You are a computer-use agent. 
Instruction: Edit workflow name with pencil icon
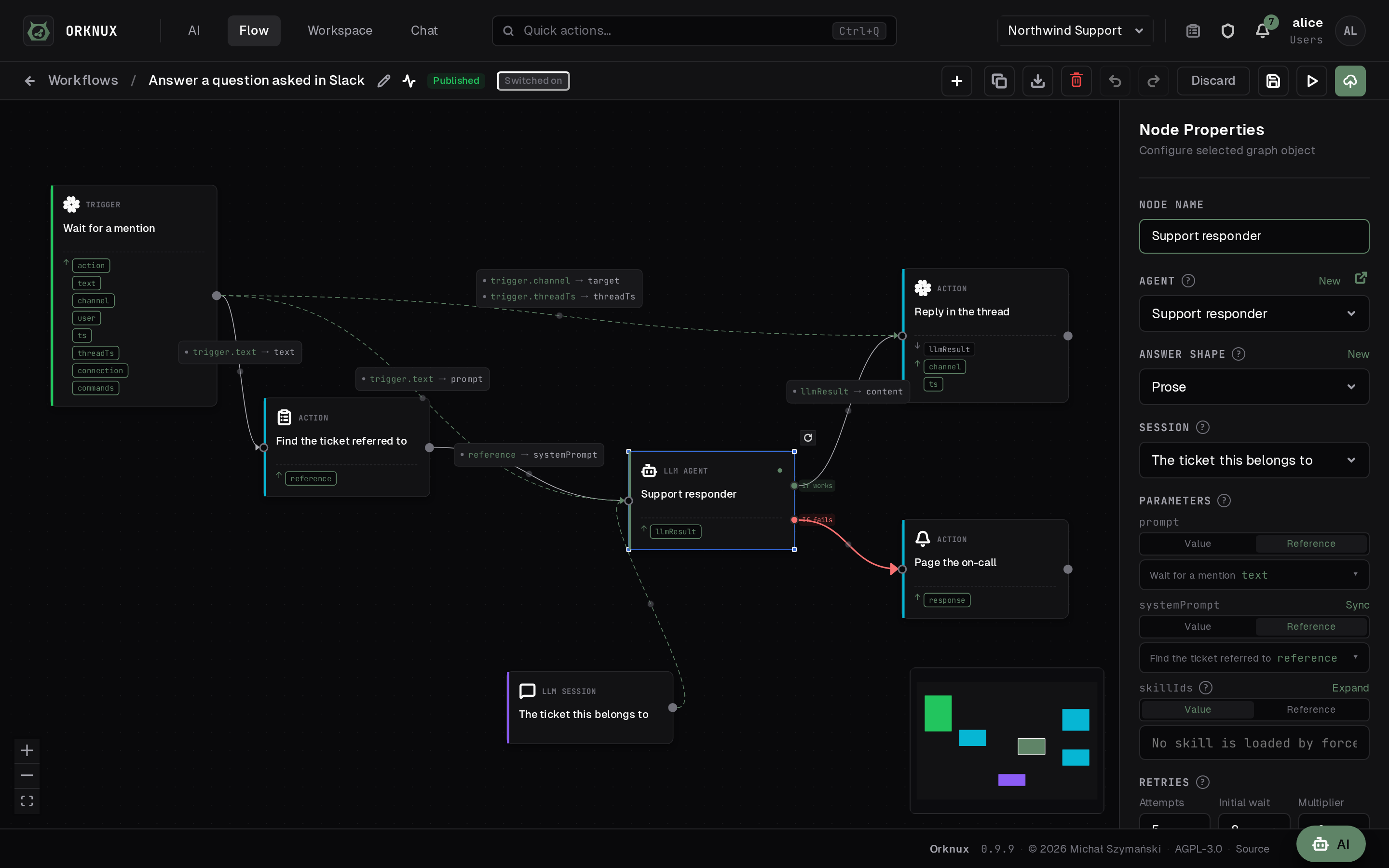coord(383,81)
